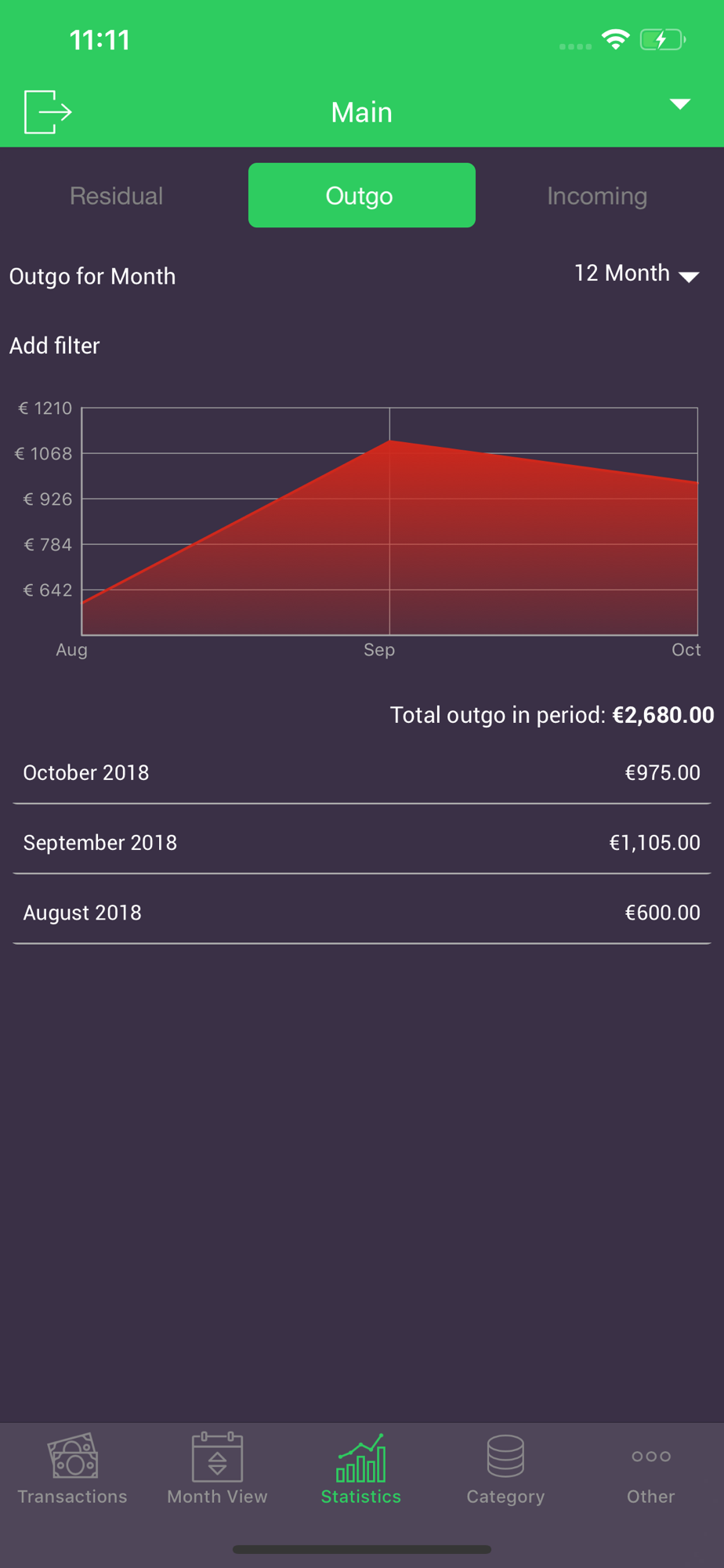Open the Month View calendar icon

(217, 1457)
